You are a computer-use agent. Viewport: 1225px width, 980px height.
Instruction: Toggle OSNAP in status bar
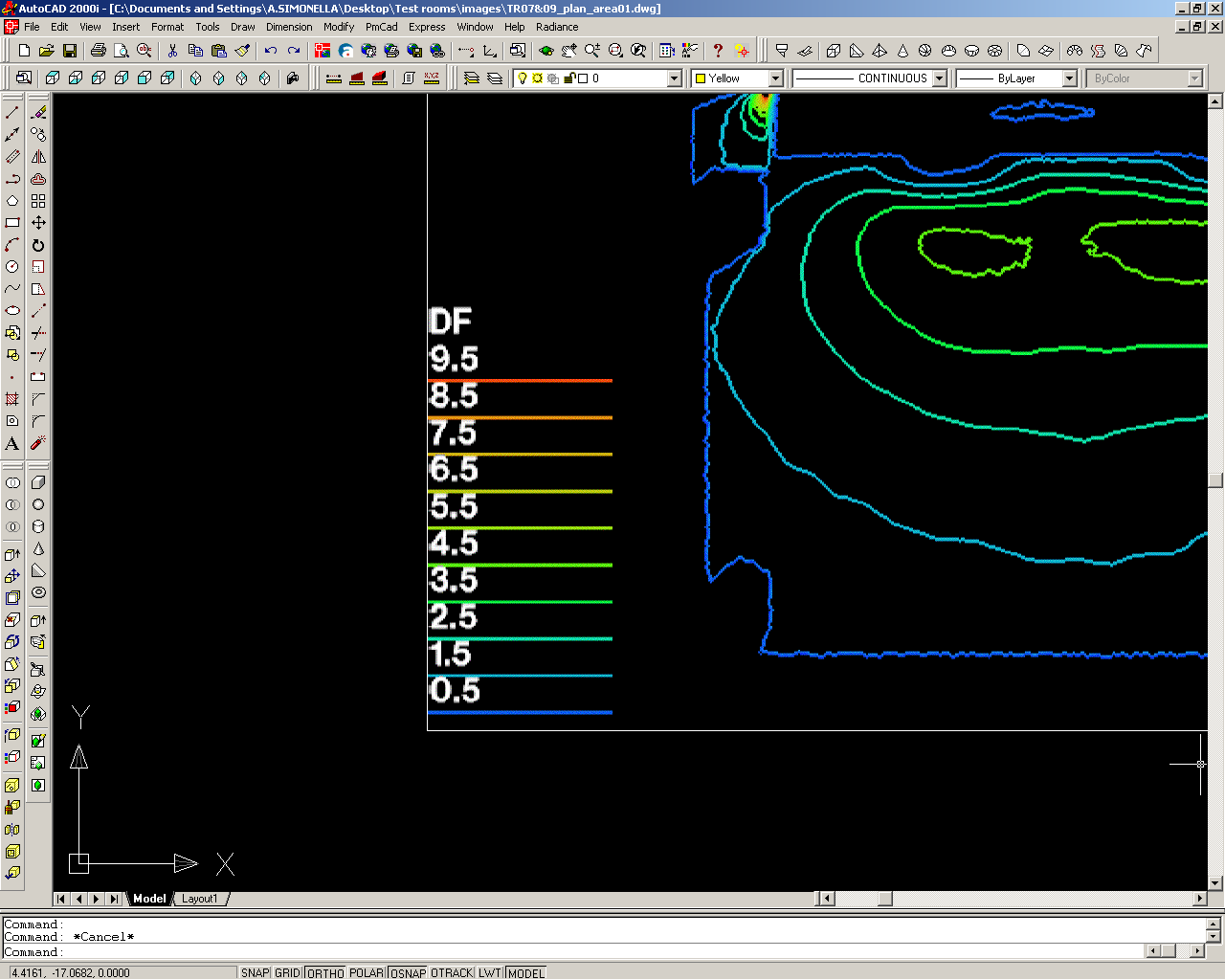pyautogui.click(x=408, y=972)
